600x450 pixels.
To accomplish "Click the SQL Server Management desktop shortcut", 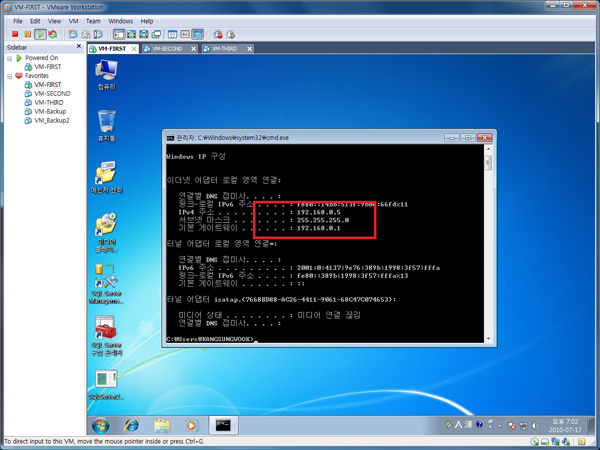I will 106,284.
